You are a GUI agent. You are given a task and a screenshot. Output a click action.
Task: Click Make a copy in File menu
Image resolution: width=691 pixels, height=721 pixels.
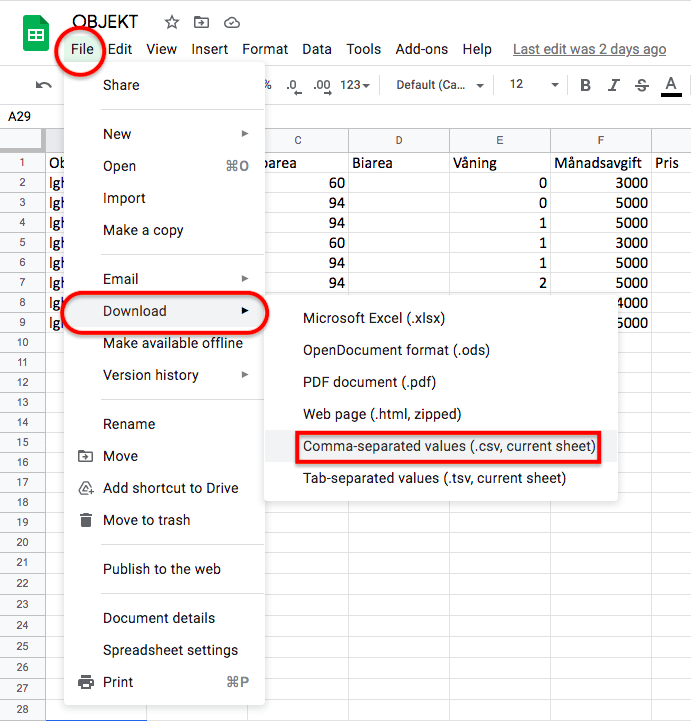(143, 230)
